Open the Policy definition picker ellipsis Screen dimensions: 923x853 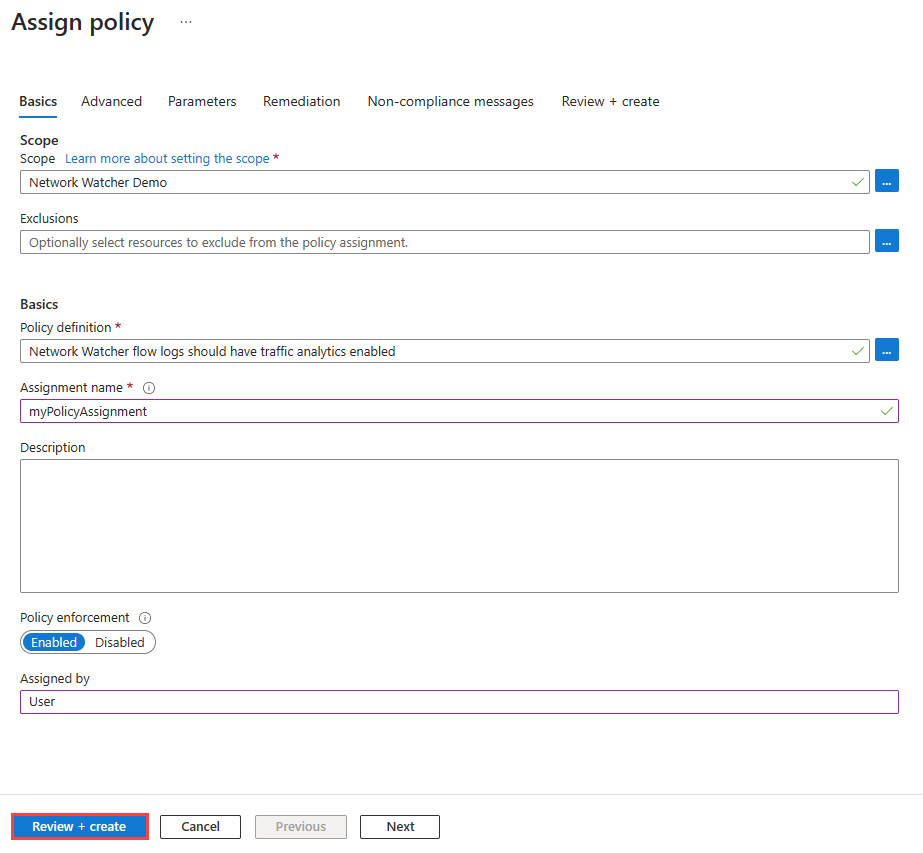[x=886, y=350]
